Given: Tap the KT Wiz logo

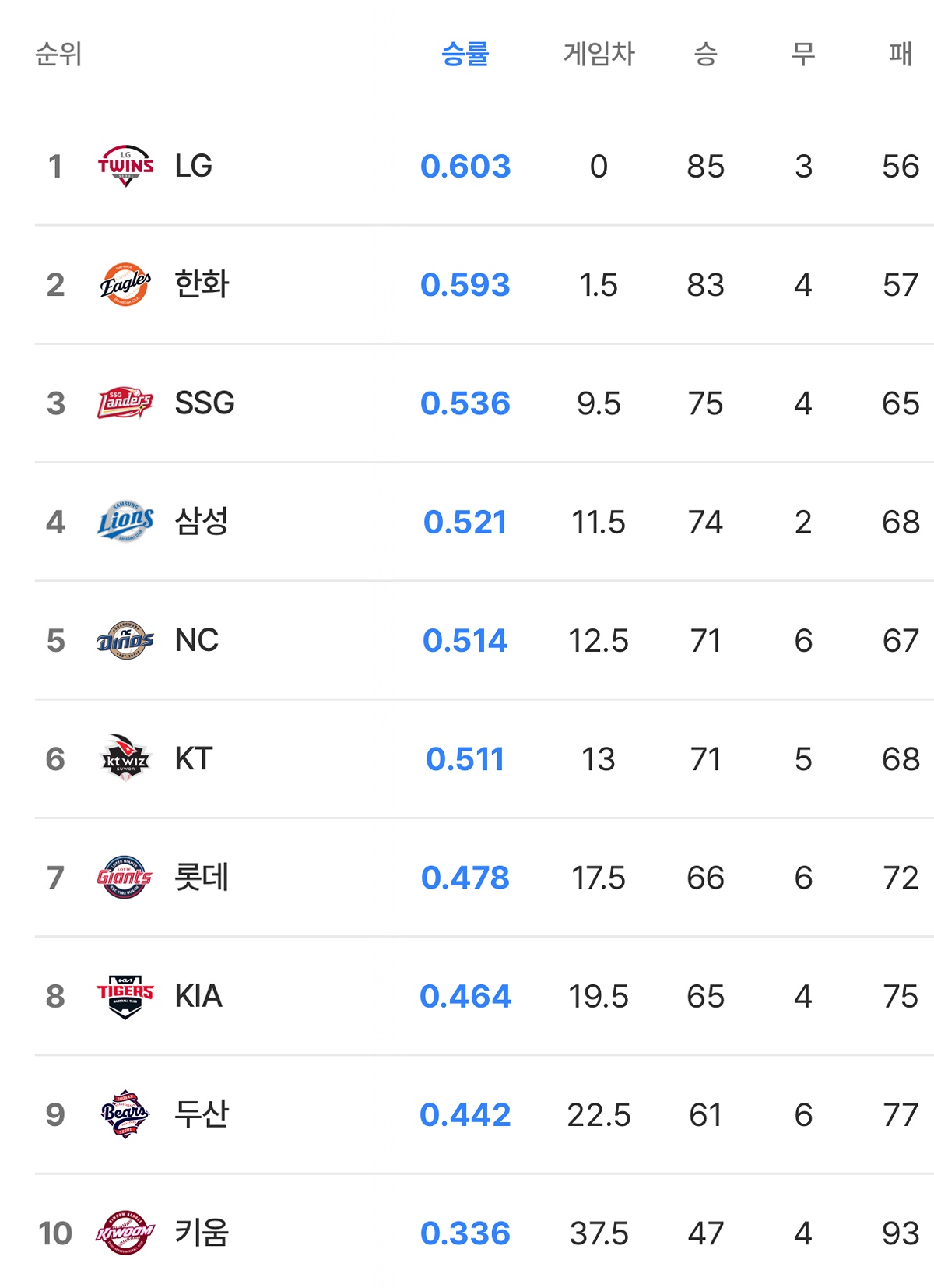Looking at the screenshot, I should pos(125,758).
